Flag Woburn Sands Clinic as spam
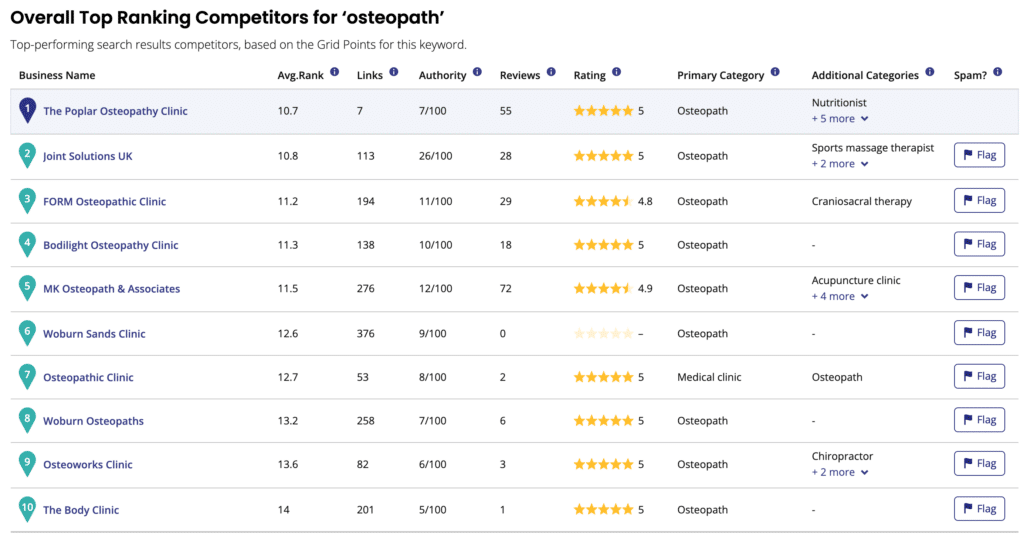This screenshot has height=543, width=1024. [x=979, y=333]
